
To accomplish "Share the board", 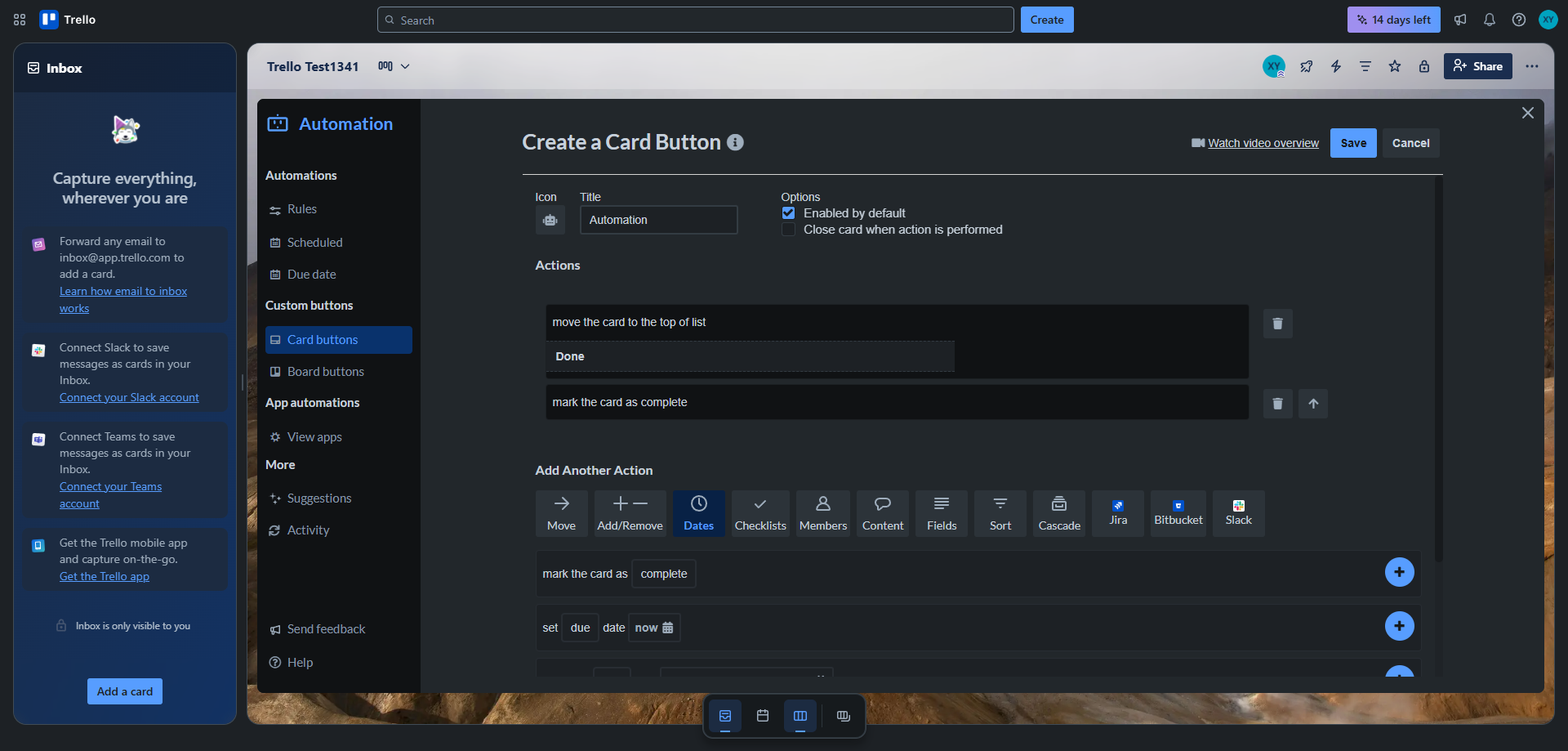I will tap(1478, 66).
